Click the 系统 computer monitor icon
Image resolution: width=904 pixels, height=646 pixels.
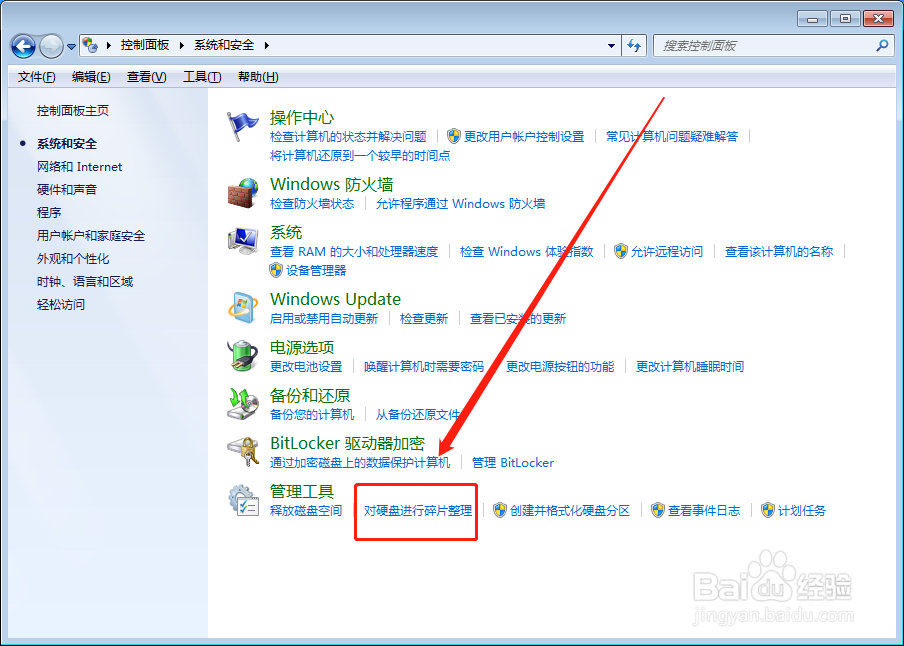pyautogui.click(x=243, y=241)
